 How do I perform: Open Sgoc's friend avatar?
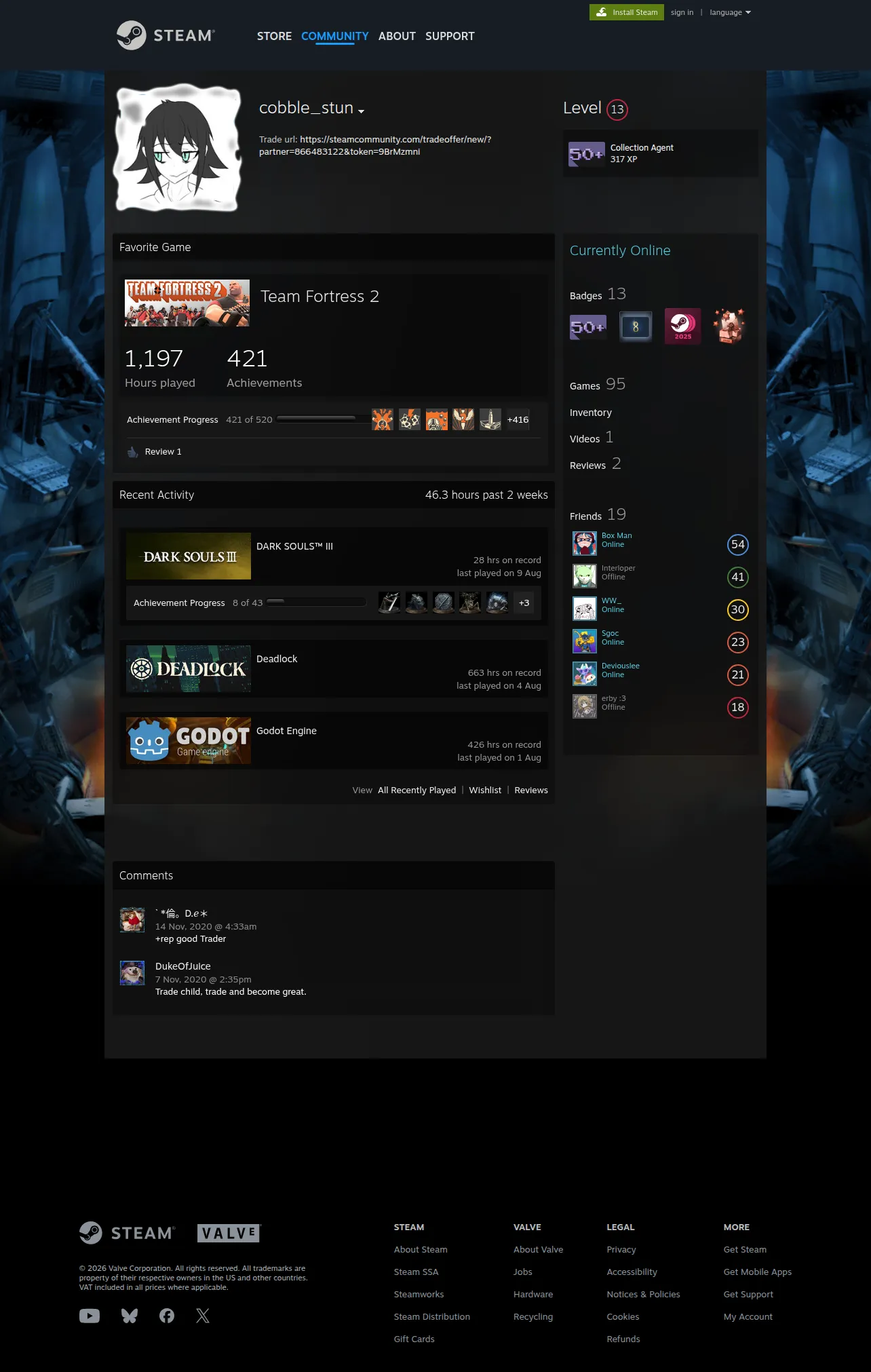(585, 641)
